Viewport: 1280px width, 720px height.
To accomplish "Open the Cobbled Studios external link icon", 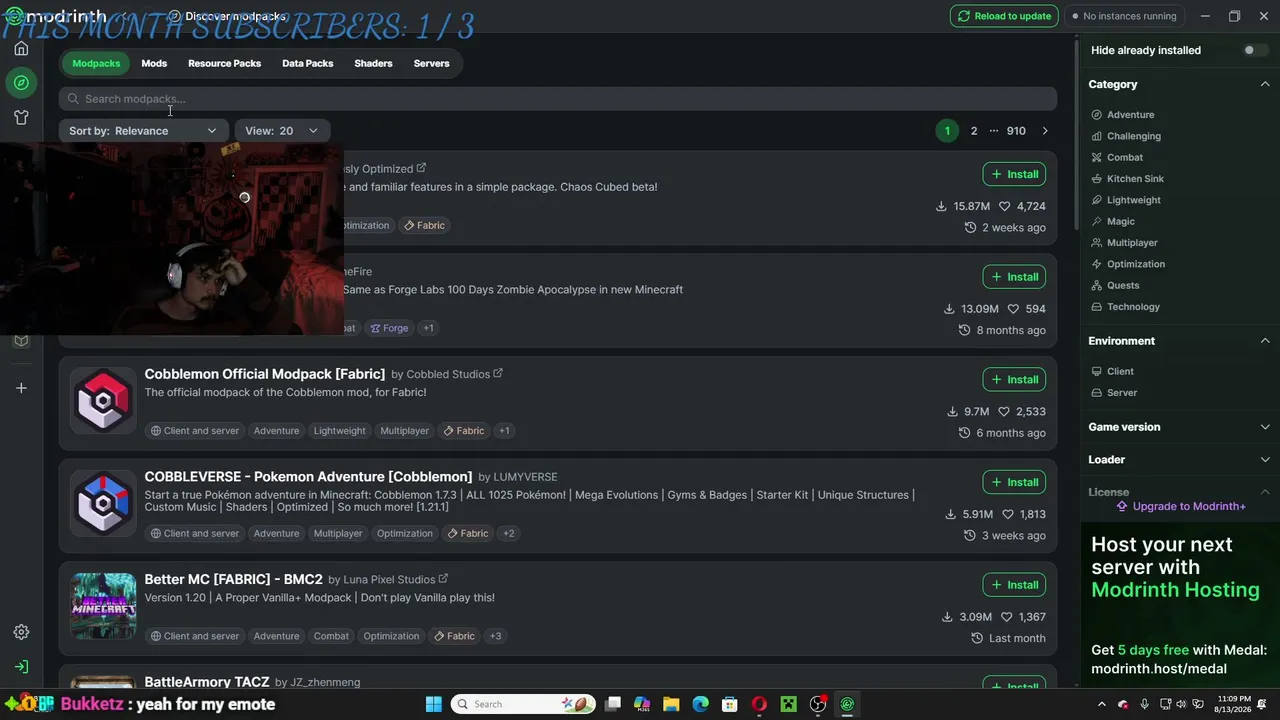I will pos(498,374).
